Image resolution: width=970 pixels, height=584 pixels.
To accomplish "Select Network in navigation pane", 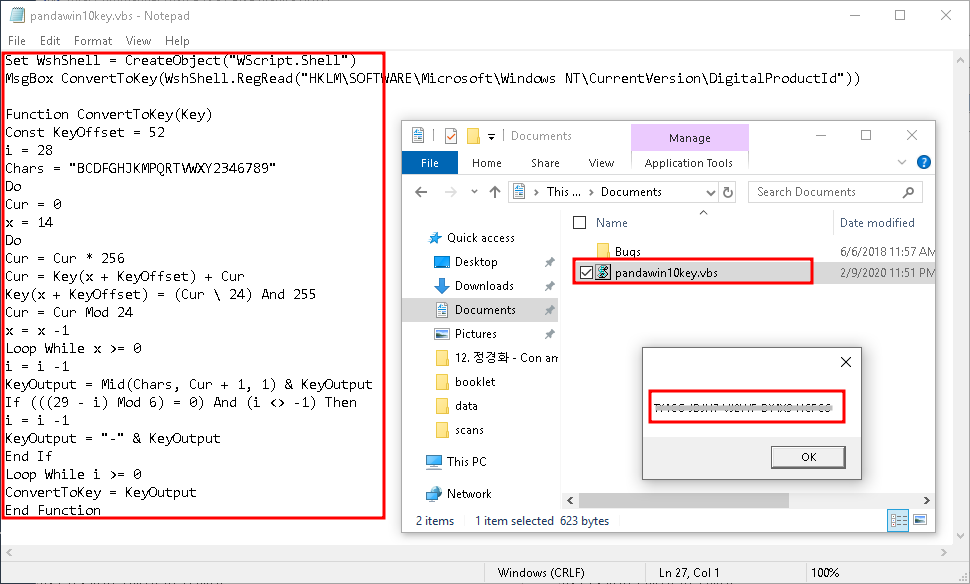I will 469,494.
